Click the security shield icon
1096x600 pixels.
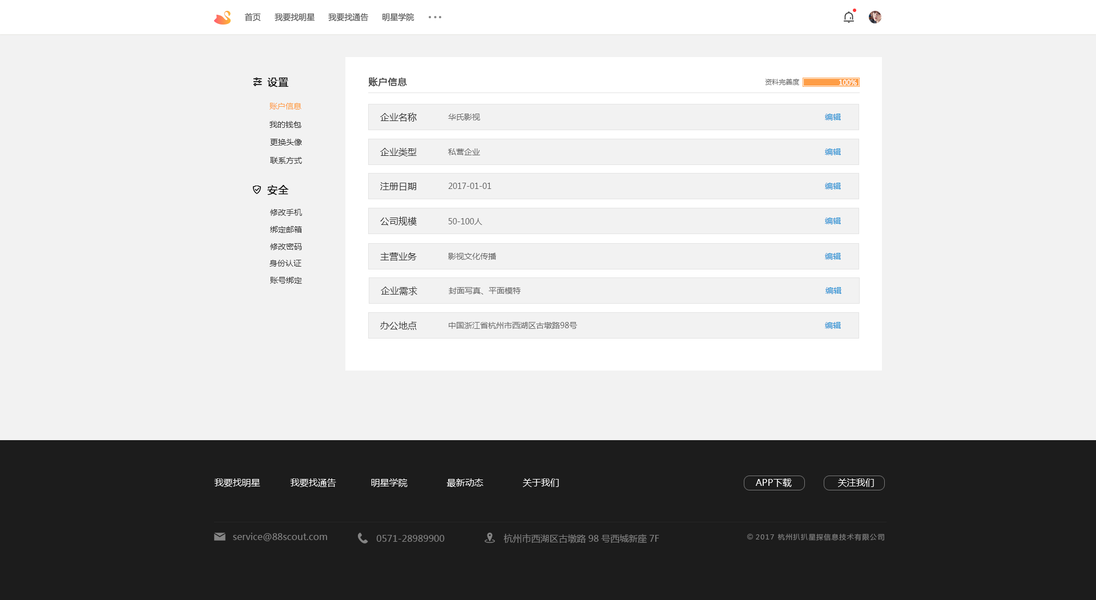click(x=257, y=190)
